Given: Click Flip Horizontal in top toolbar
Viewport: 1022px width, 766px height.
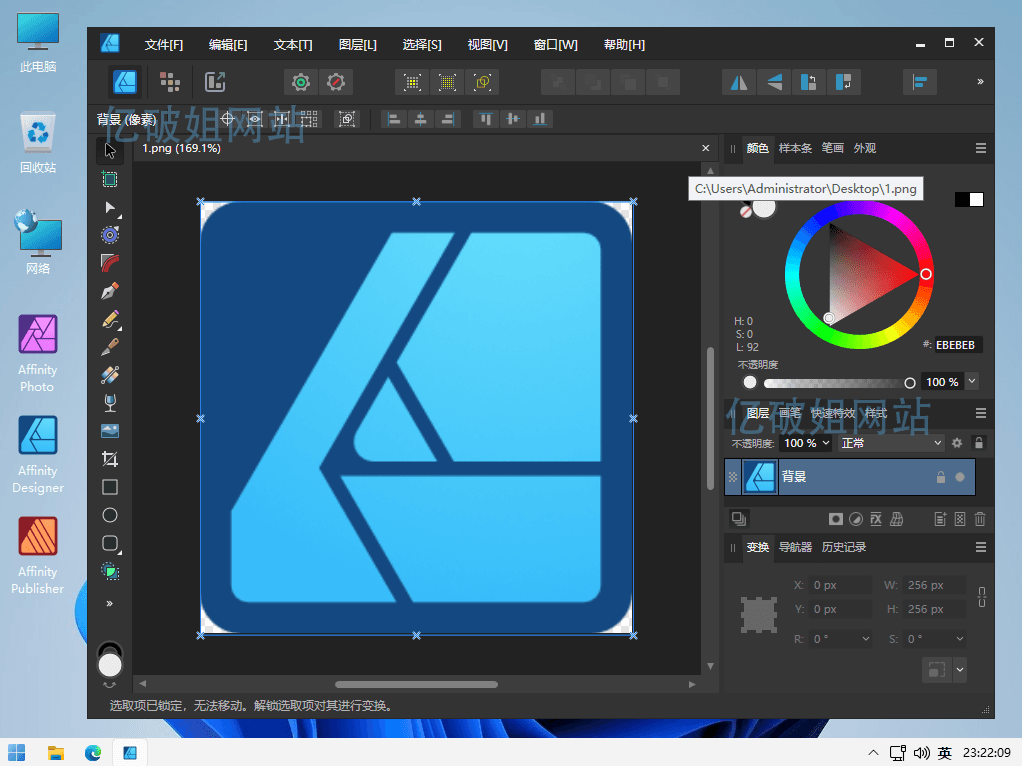Looking at the screenshot, I should coord(739,82).
